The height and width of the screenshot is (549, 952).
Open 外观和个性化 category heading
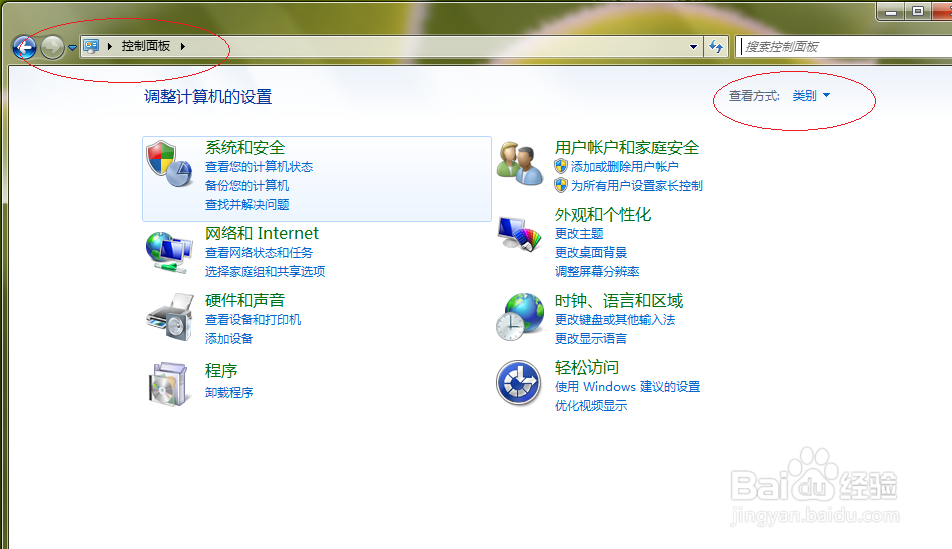603,214
